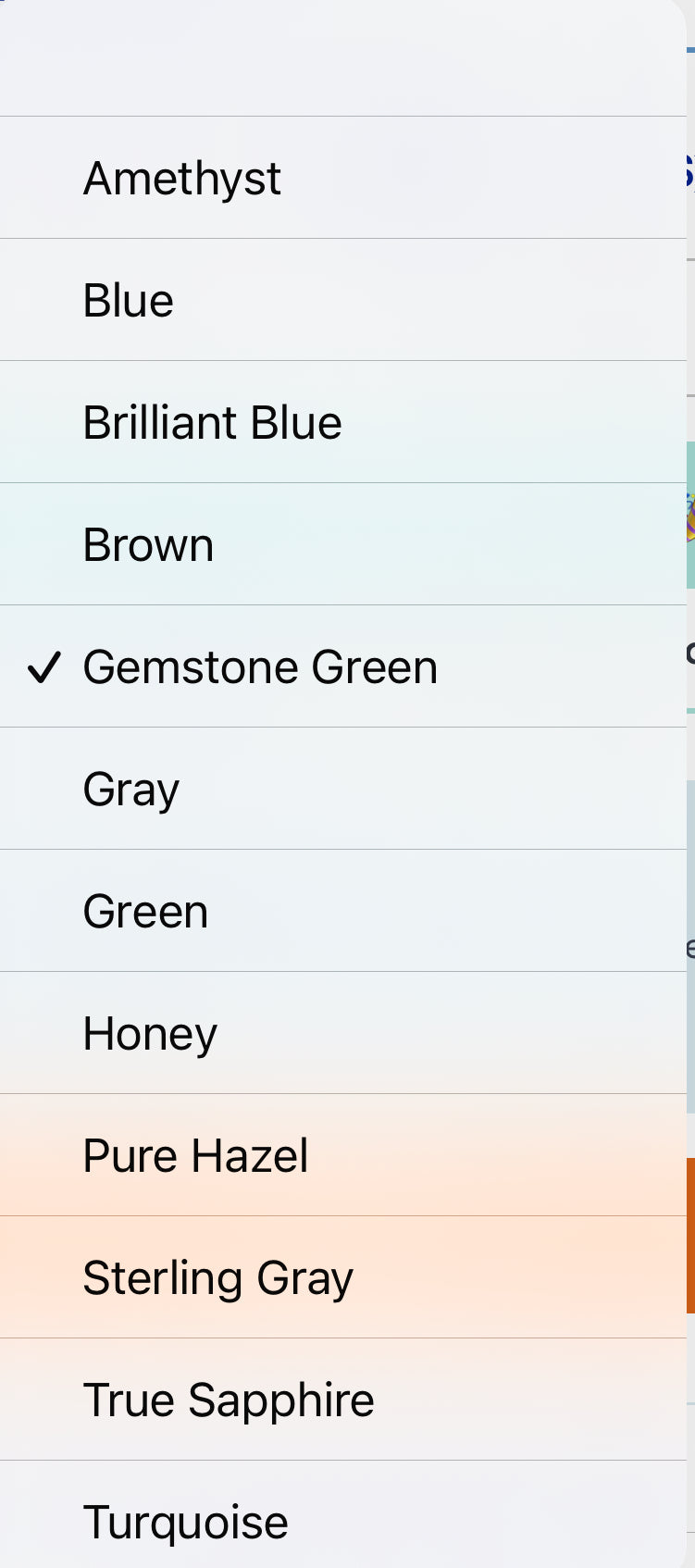Pick Turquoise at the list bottom
The height and width of the screenshot is (1568, 695).
pos(185,1522)
